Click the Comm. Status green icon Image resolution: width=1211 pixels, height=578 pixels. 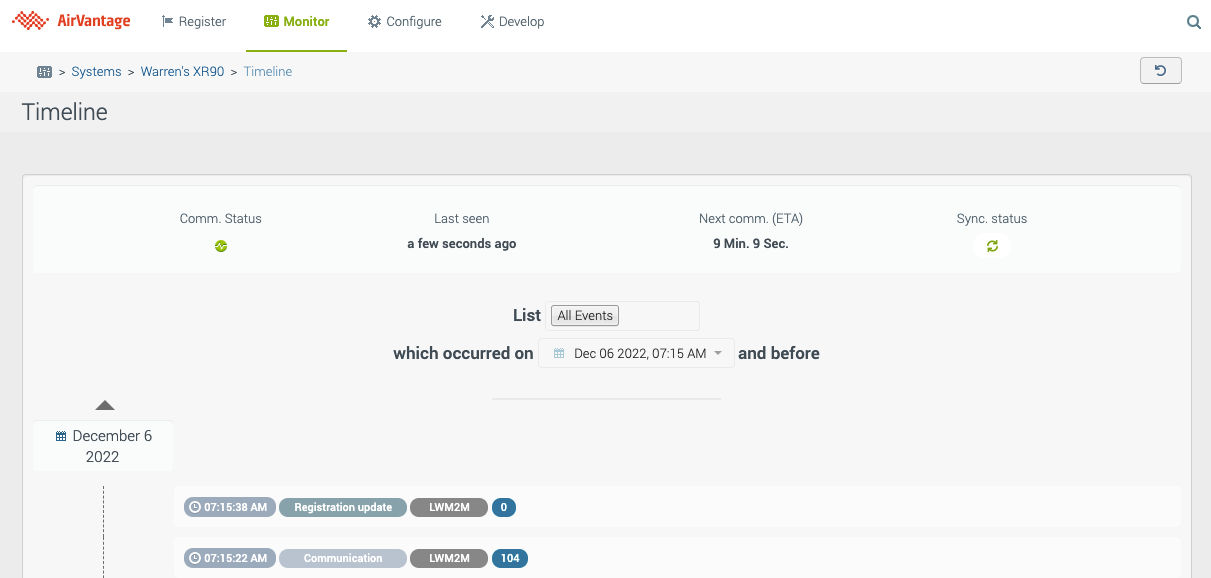[221, 246]
